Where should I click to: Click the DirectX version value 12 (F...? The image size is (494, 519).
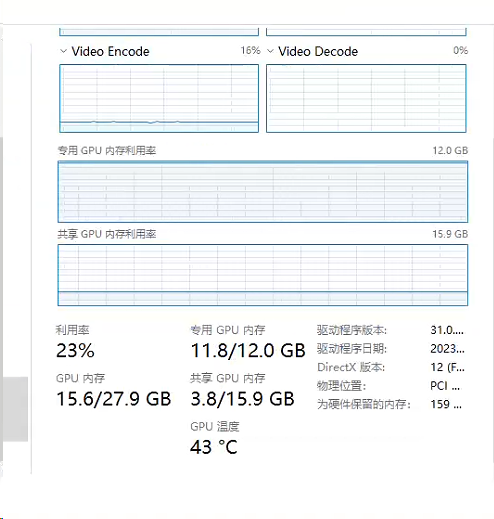tap(447, 368)
